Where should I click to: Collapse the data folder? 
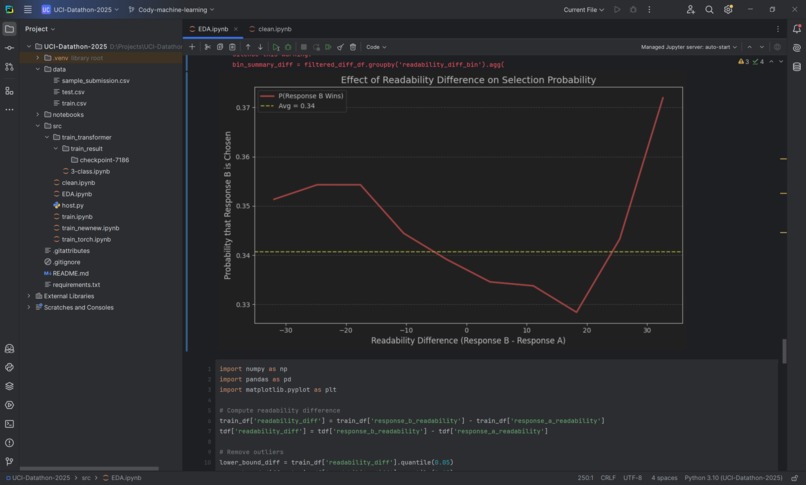pyautogui.click(x=38, y=69)
